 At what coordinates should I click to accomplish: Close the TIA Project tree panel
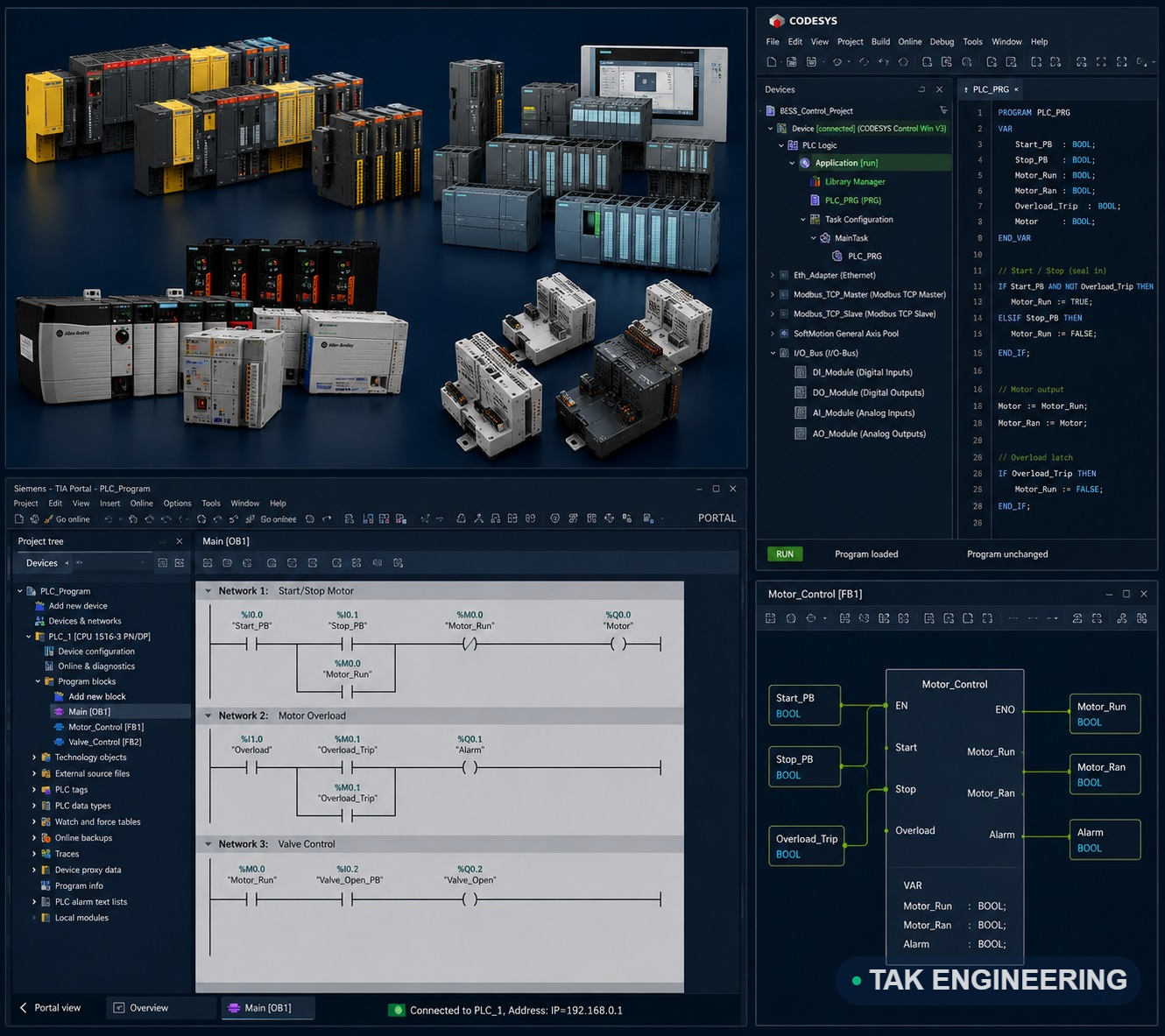(x=180, y=541)
